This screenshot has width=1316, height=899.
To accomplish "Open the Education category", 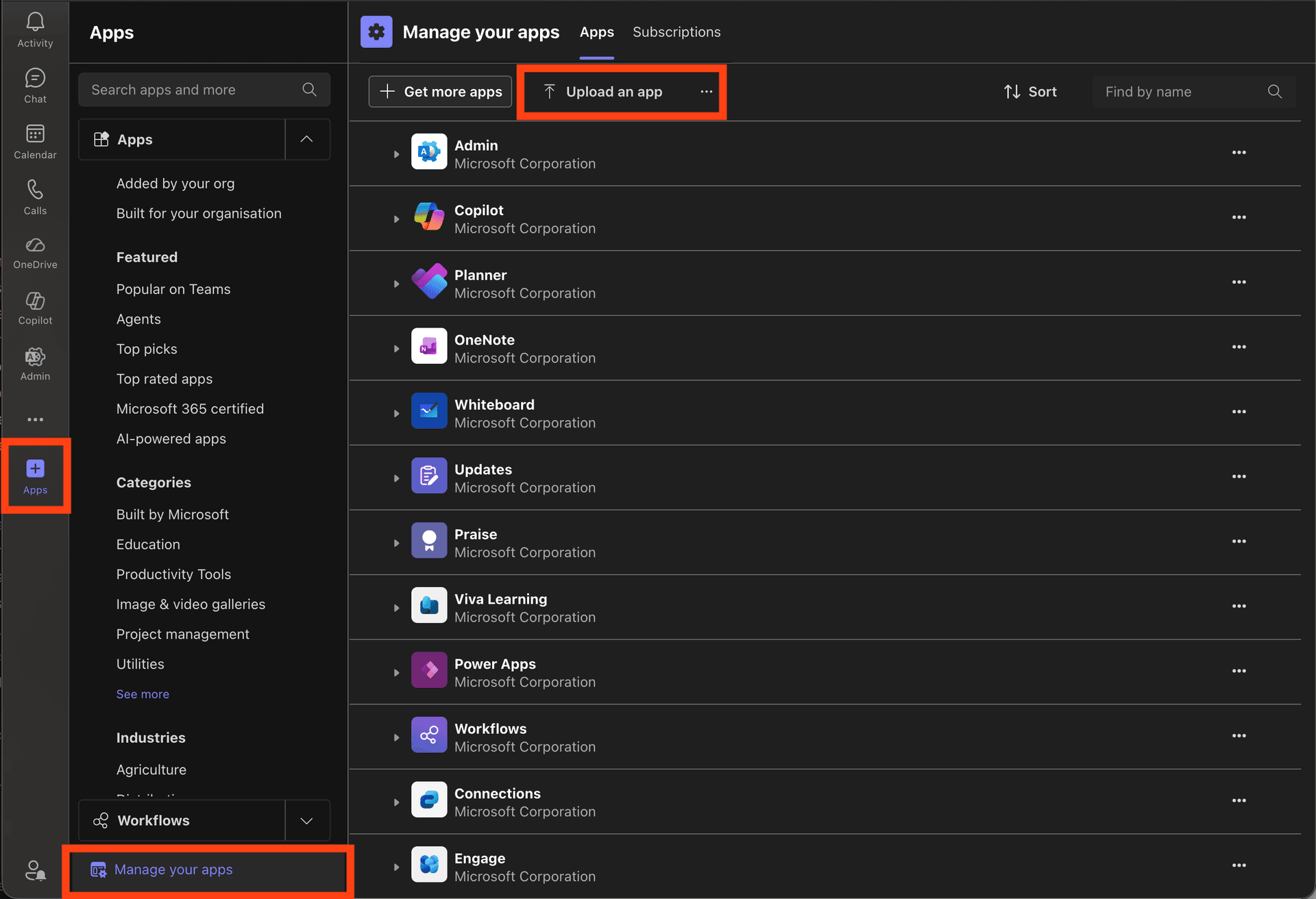I will coord(148,545).
